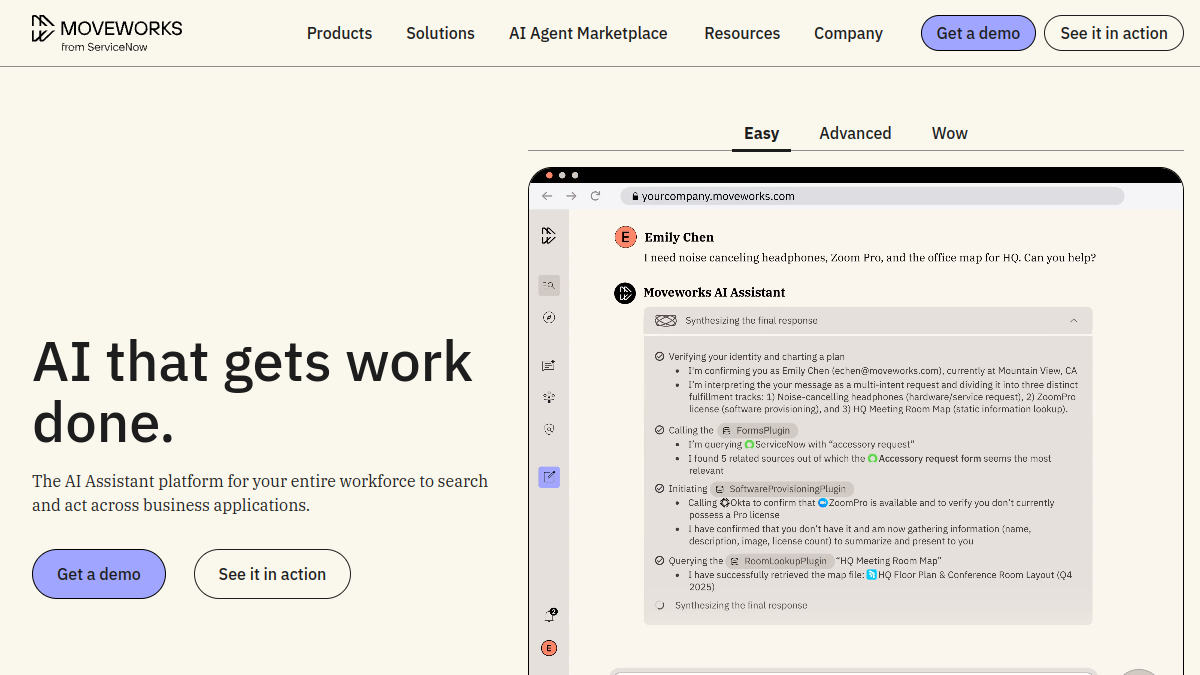1200x675 pixels.
Task: Click the sparkle list icon in the sidebar
Action: pyautogui.click(x=549, y=366)
